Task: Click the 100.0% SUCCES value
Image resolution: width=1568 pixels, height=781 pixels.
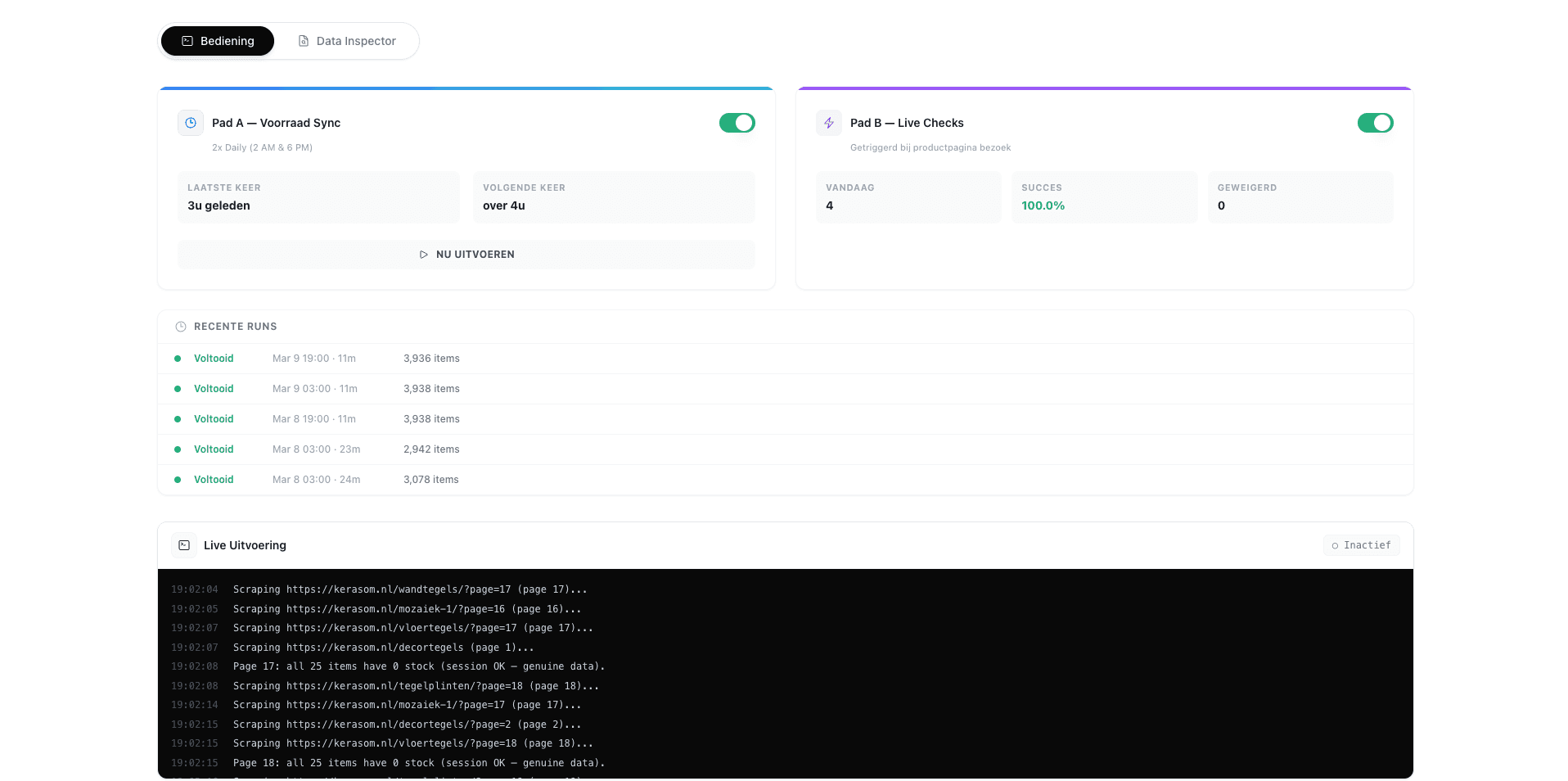Action: [x=1043, y=205]
